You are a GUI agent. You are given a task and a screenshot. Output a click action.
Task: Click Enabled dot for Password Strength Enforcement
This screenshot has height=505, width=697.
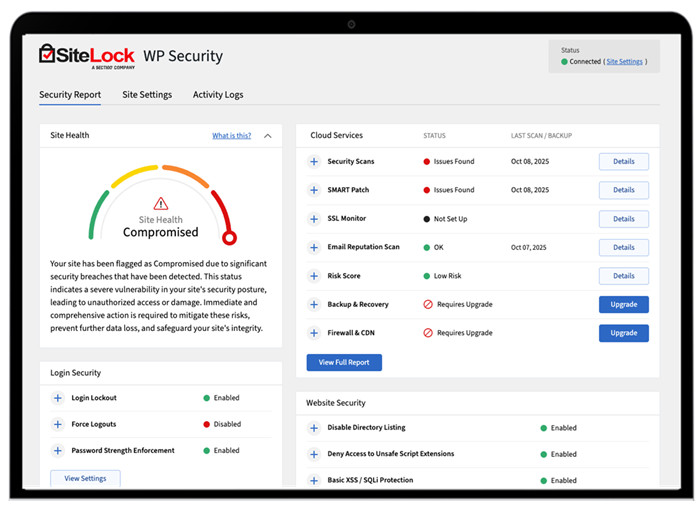[207, 451]
